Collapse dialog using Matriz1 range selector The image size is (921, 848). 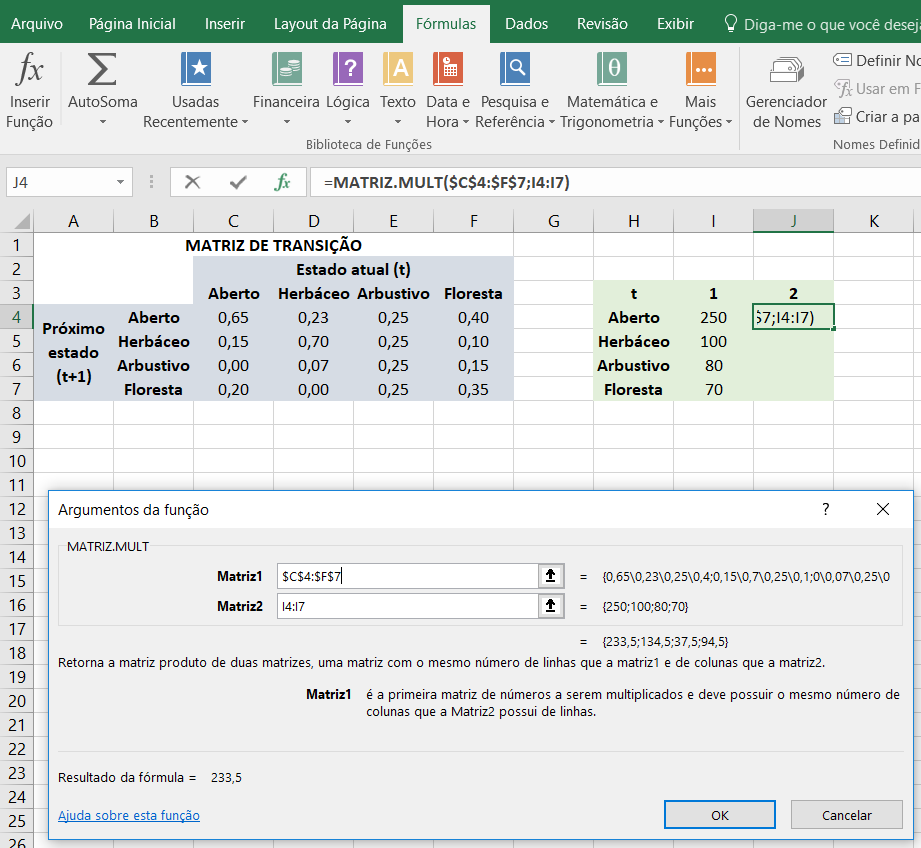[549, 576]
